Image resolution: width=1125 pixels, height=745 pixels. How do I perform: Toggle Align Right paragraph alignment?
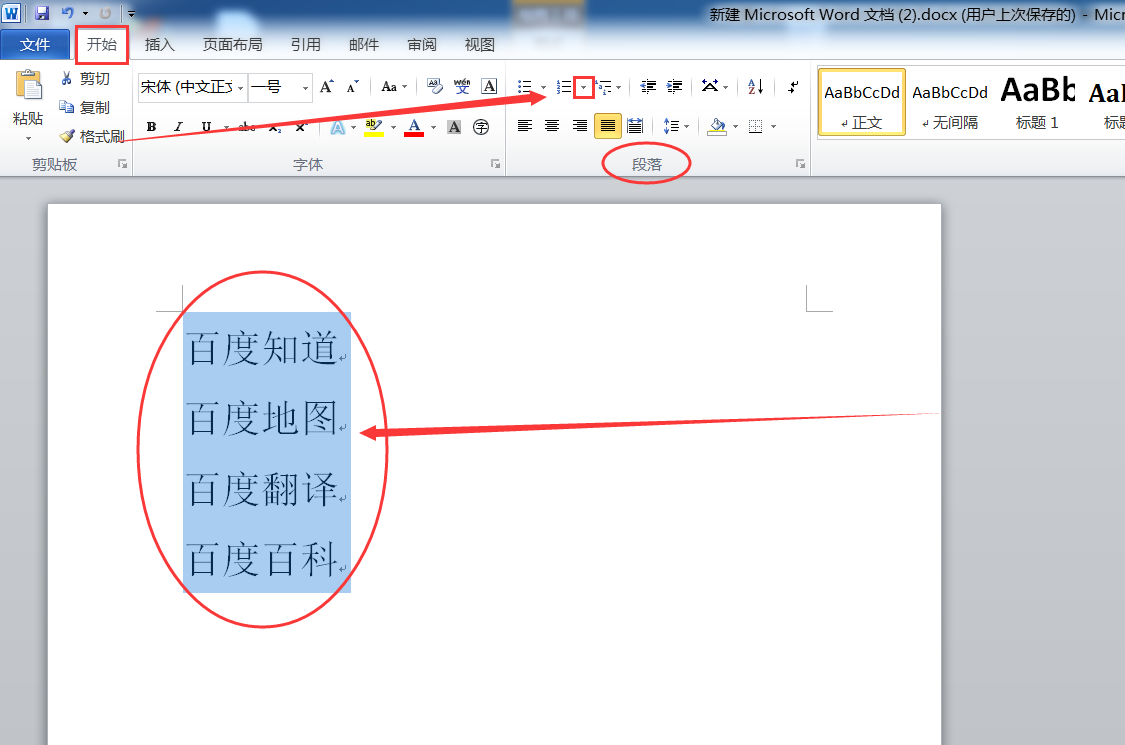tap(580, 126)
